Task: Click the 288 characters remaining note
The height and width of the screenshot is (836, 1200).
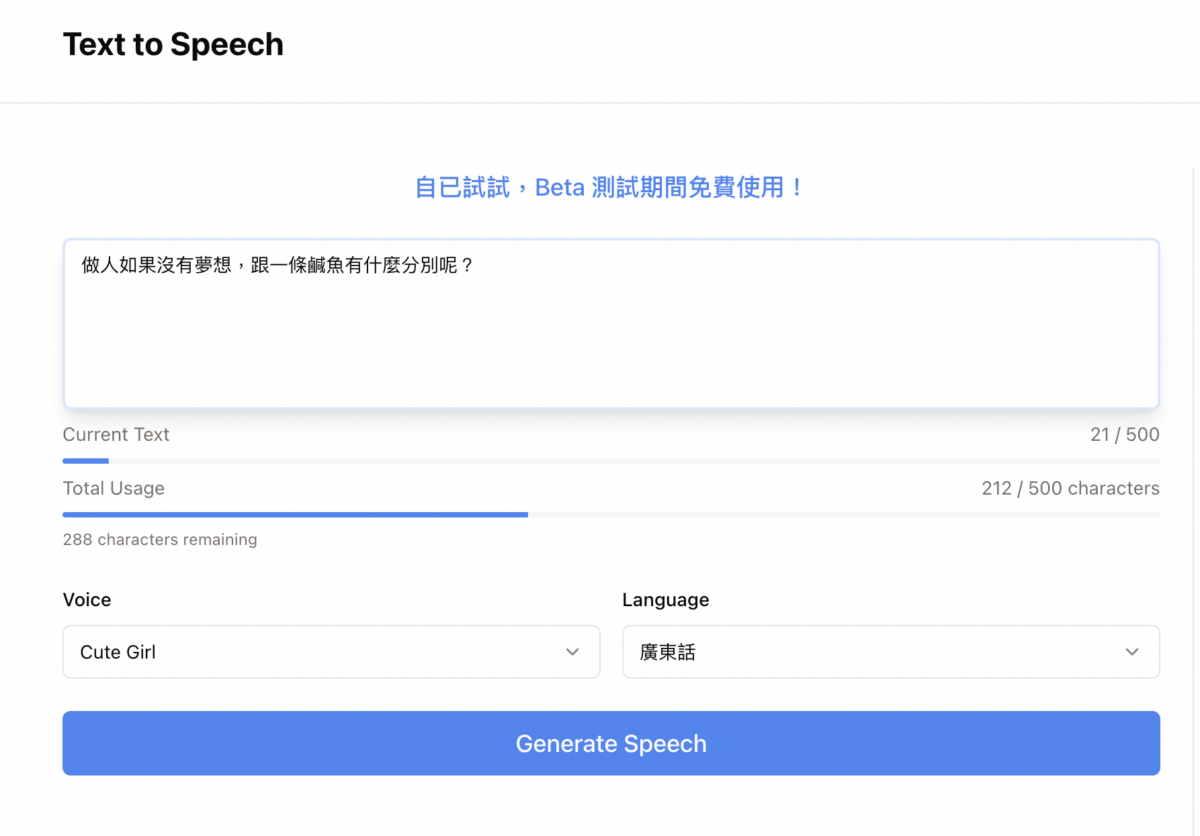Action: click(x=160, y=539)
